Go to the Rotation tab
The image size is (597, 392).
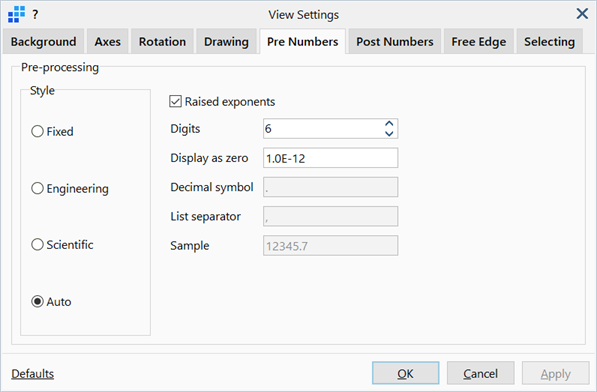pos(163,41)
